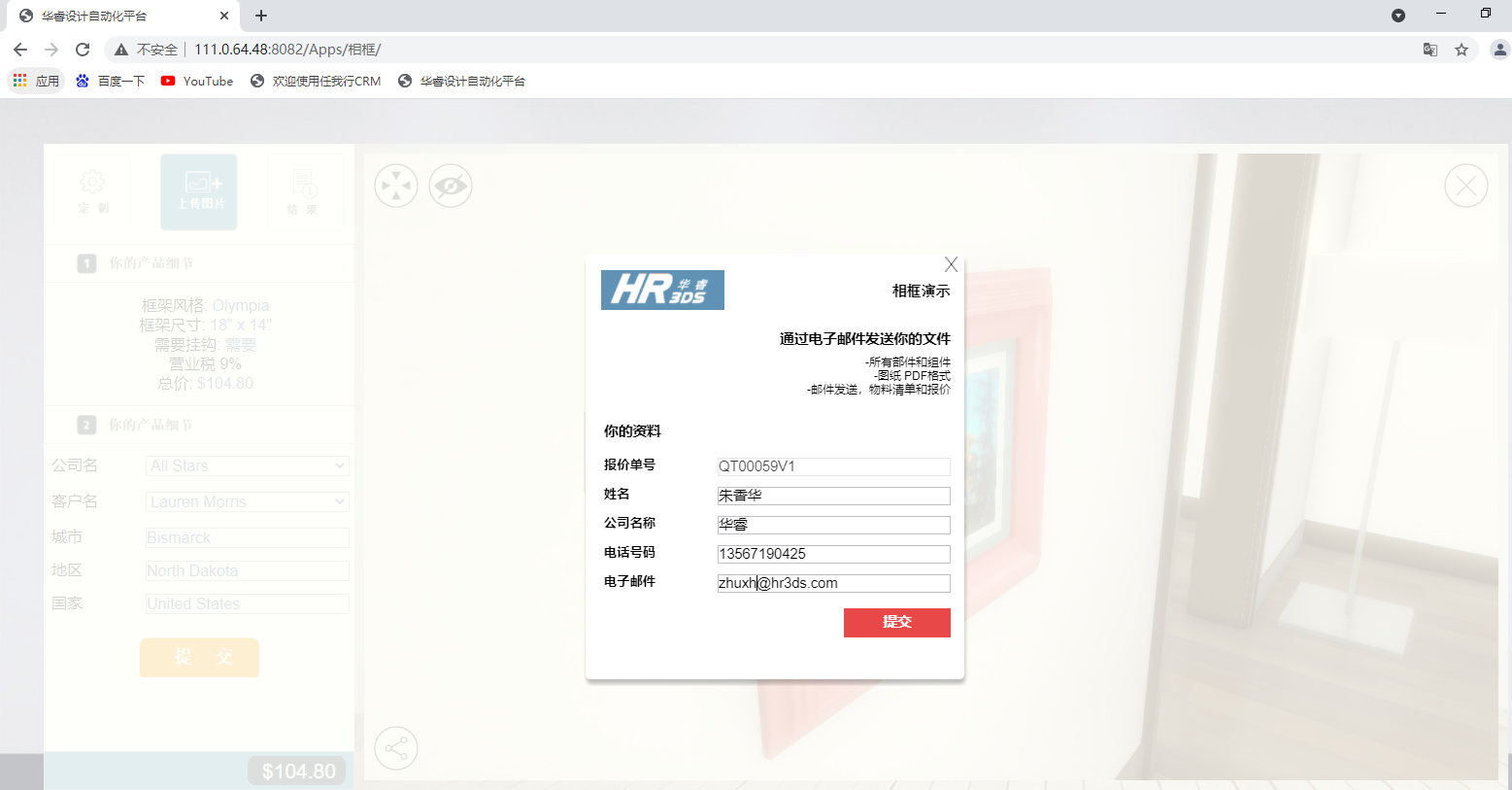Click the $104.80 price bar at the bottom
This screenshot has height=790, width=1512.
click(x=296, y=770)
